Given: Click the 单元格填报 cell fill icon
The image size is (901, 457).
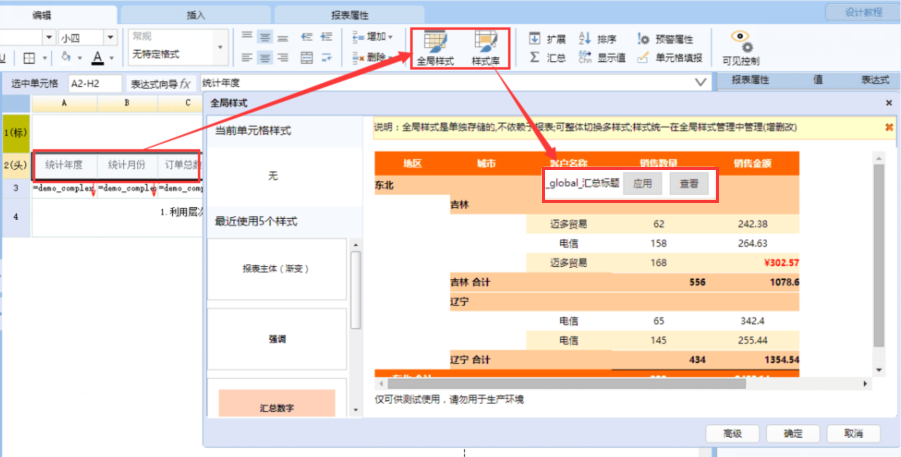Looking at the screenshot, I should click(x=643, y=57).
